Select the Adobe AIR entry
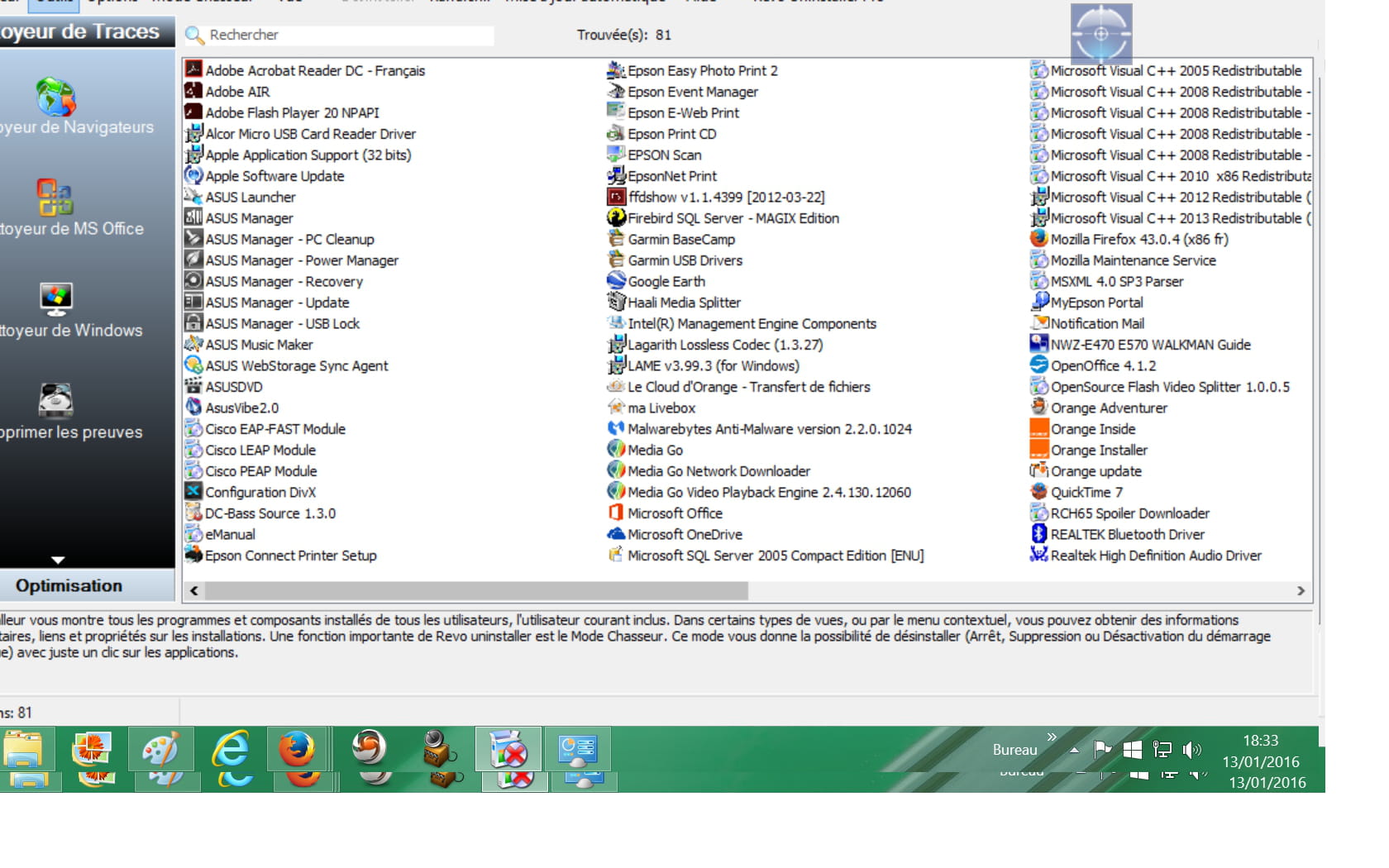1389x868 pixels. [x=237, y=91]
